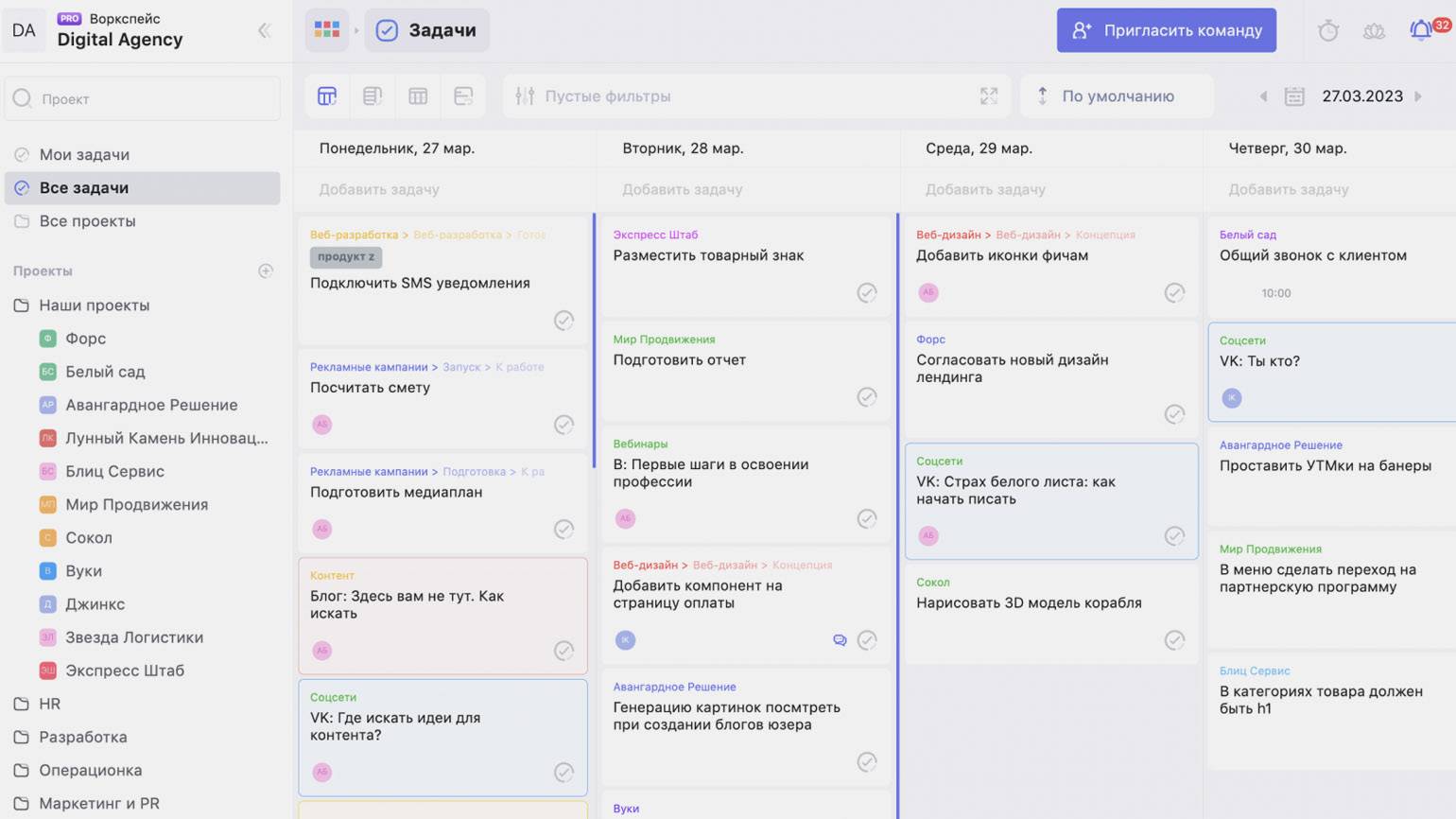Click the 'Пригласить команду' button
The image size is (1456, 819).
pos(1166,30)
